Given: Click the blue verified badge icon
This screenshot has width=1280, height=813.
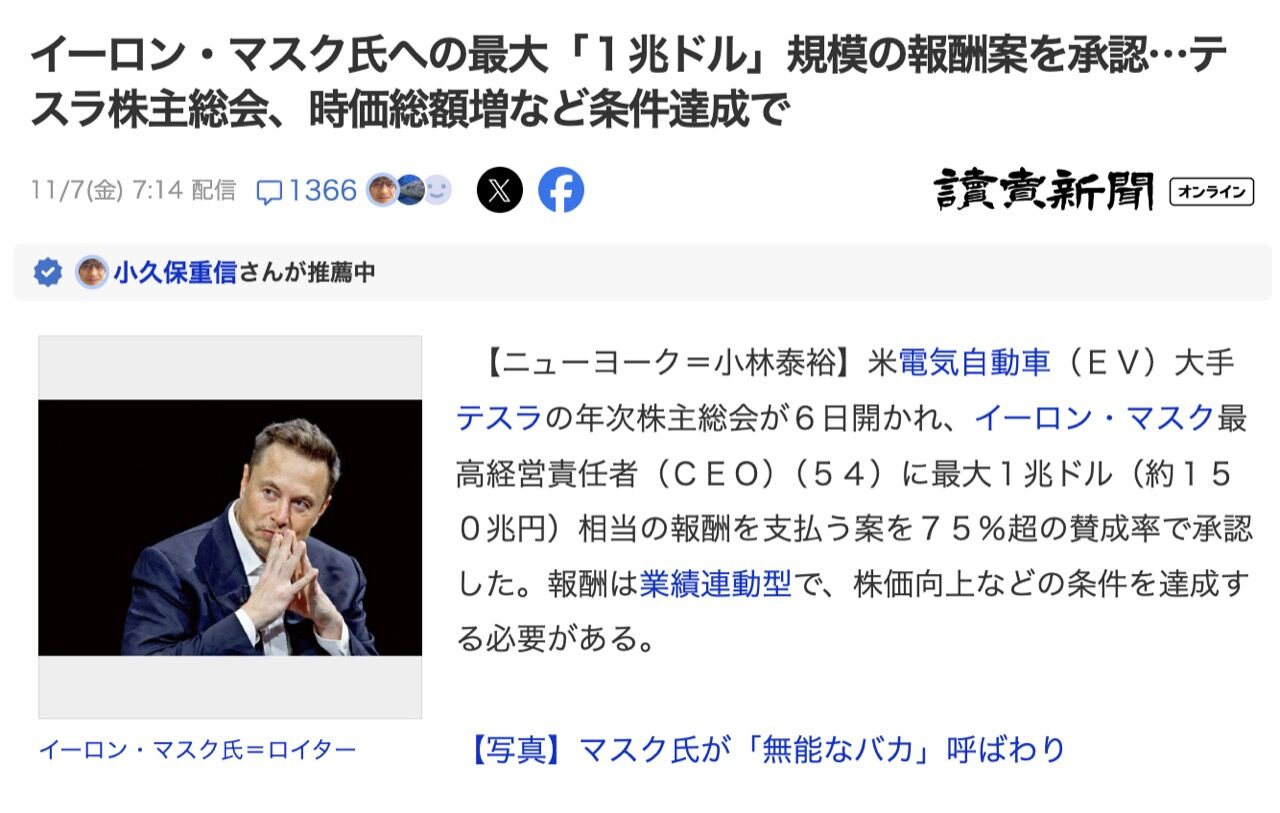Looking at the screenshot, I should (47, 272).
